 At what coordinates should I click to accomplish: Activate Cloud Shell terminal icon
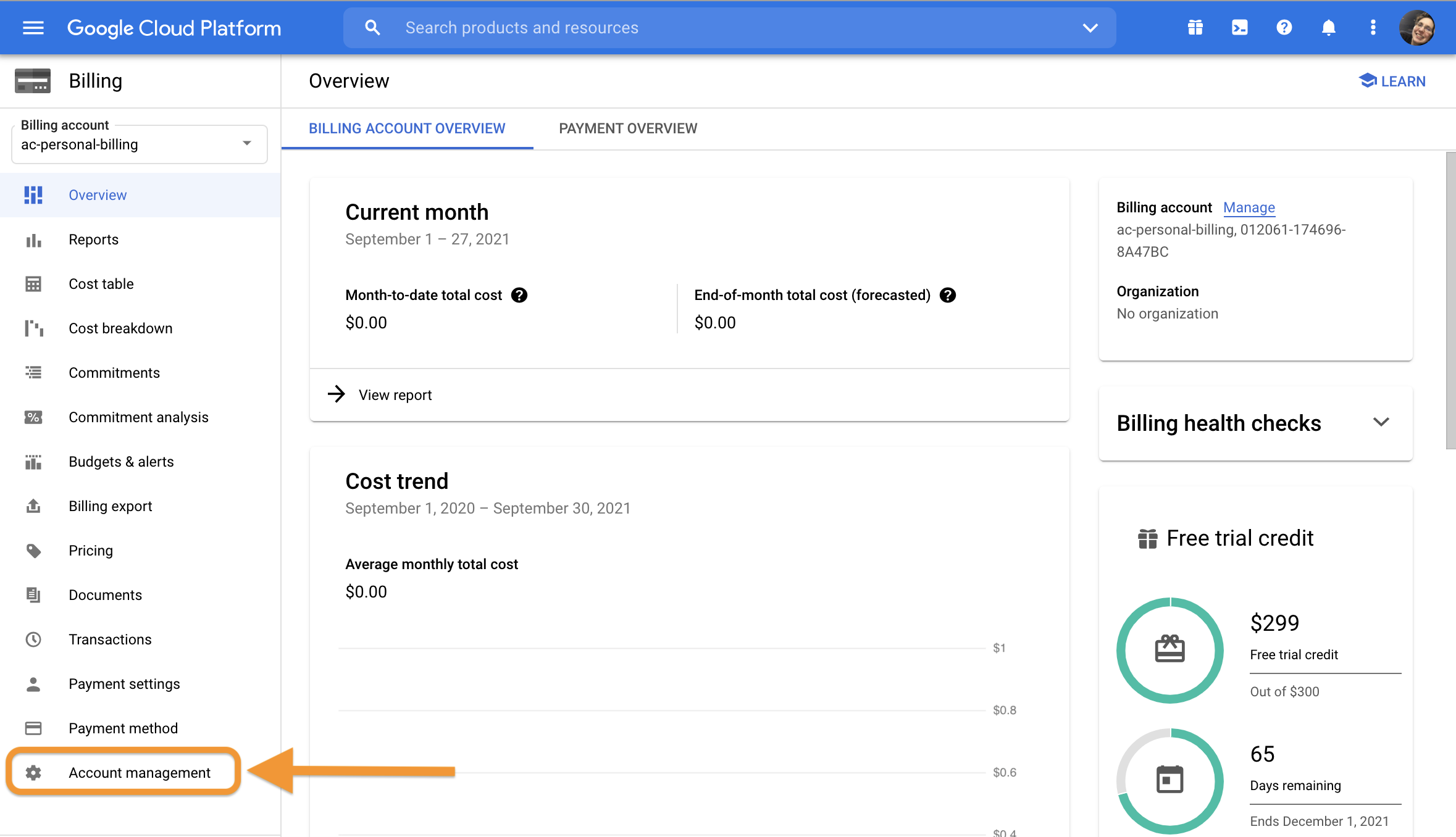(1240, 28)
